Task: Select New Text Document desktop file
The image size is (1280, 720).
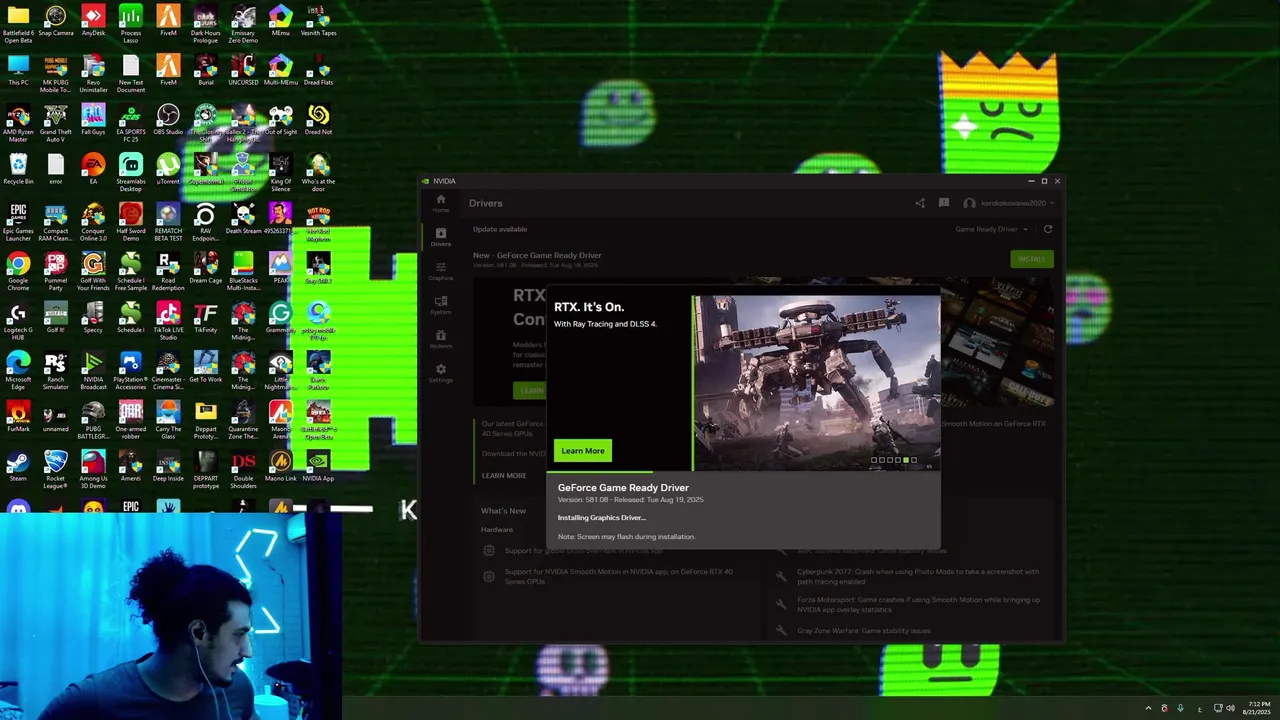Action: coord(131,75)
